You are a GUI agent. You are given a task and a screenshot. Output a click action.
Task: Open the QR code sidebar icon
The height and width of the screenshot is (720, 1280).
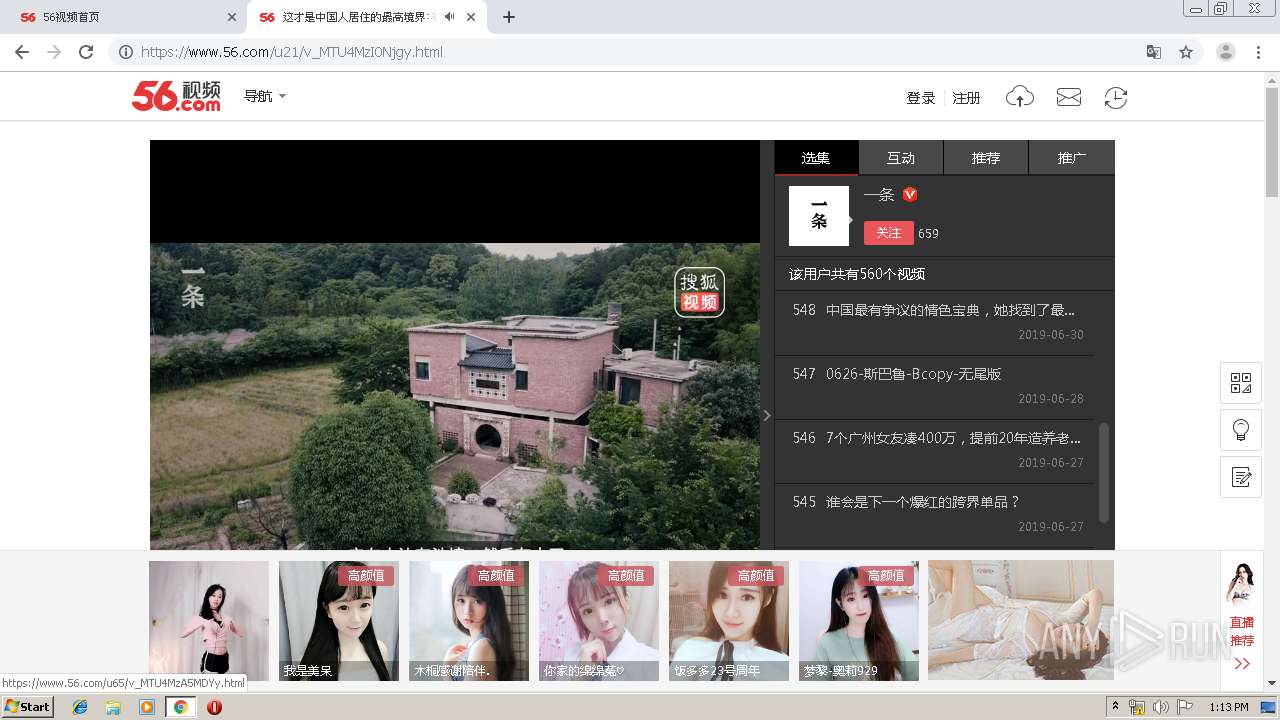pyautogui.click(x=1241, y=383)
